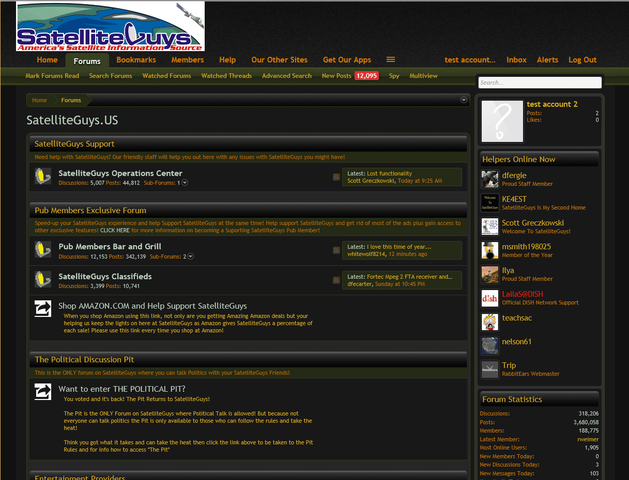Open Want to enter THE POLITICAL PIT link
The width and height of the screenshot is (629, 480).
click(122, 389)
